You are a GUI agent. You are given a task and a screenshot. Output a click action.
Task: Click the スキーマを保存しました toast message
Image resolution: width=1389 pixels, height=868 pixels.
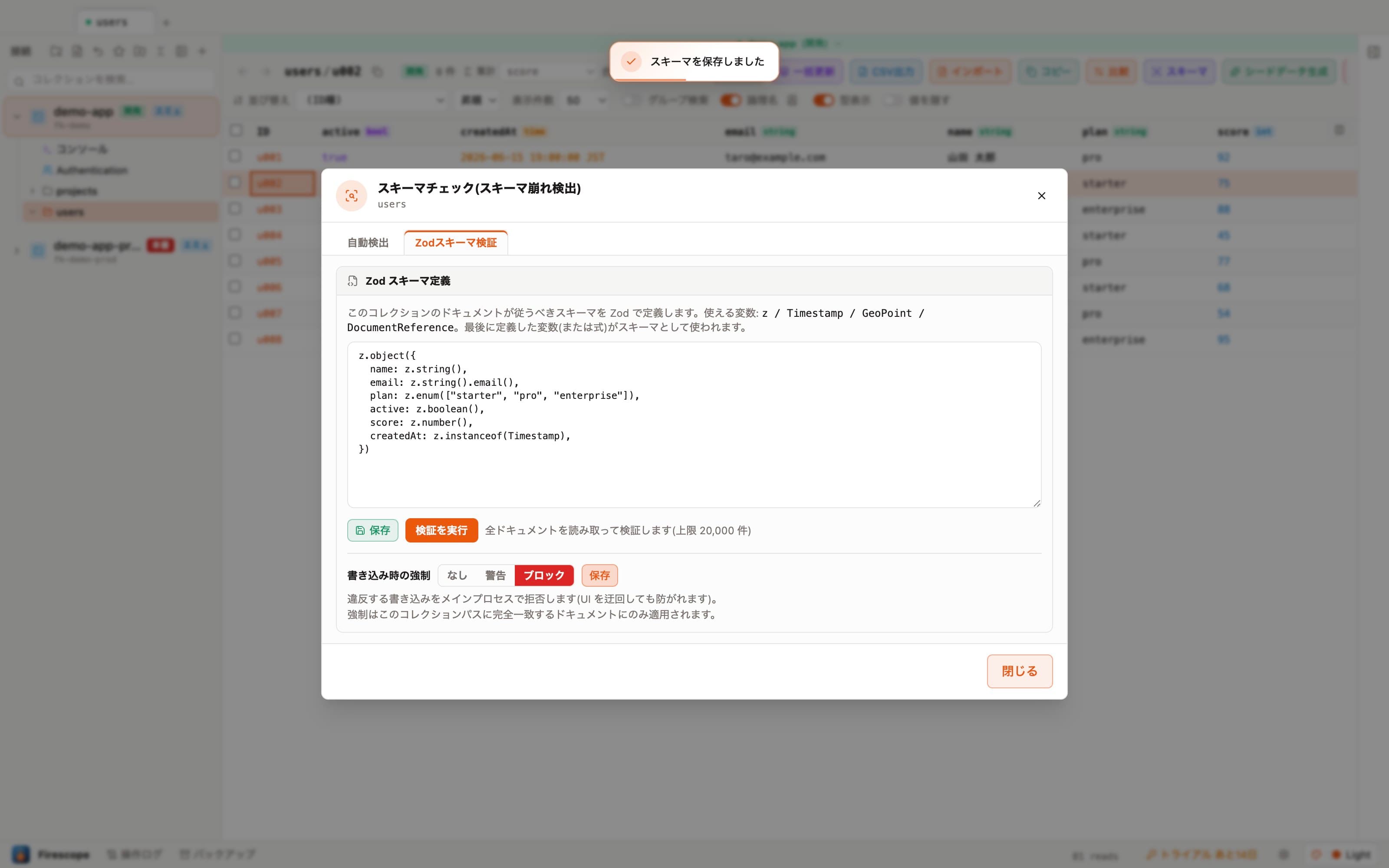[707, 62]
